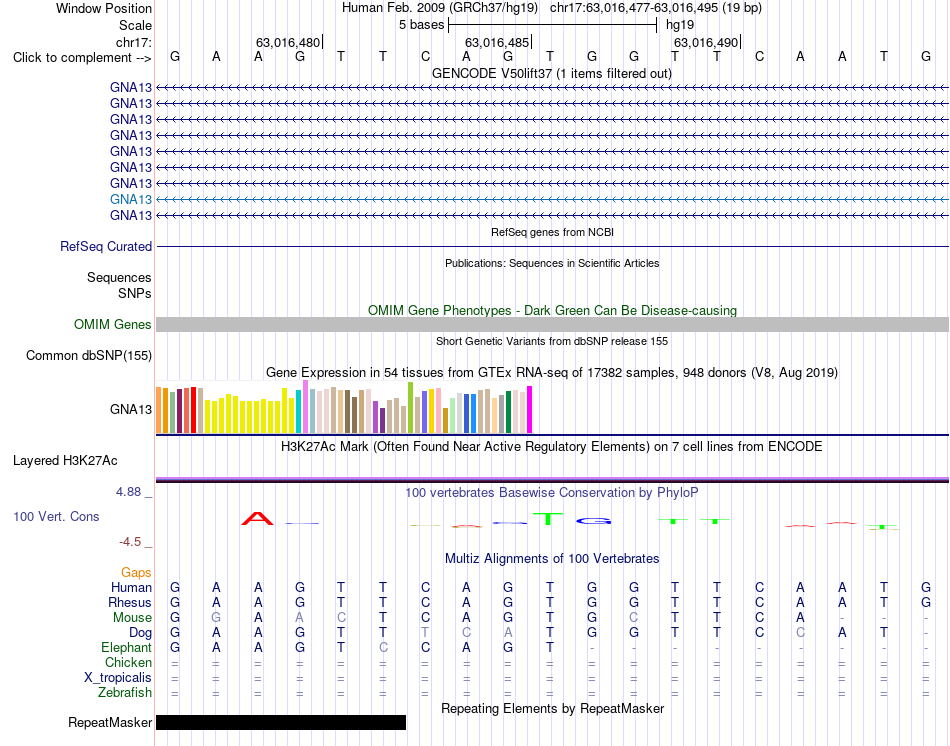Click the '5 bases' scale text
Screen dimensions: 950x746
tap(422, 25)
